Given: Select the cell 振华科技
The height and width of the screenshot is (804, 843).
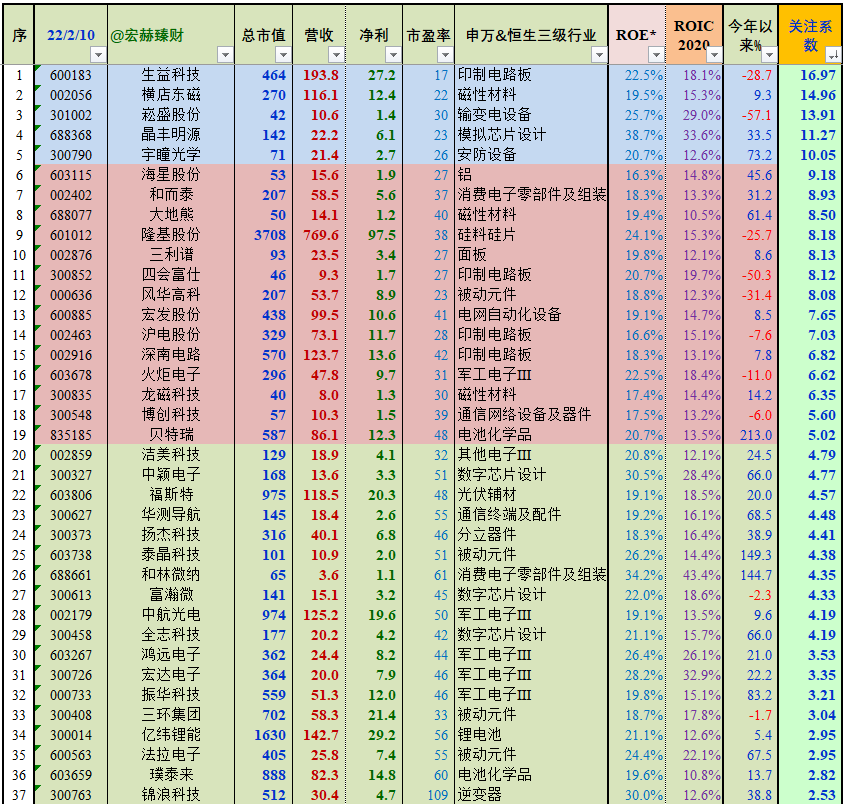Looking at the screenshot, I should (171, 695).
